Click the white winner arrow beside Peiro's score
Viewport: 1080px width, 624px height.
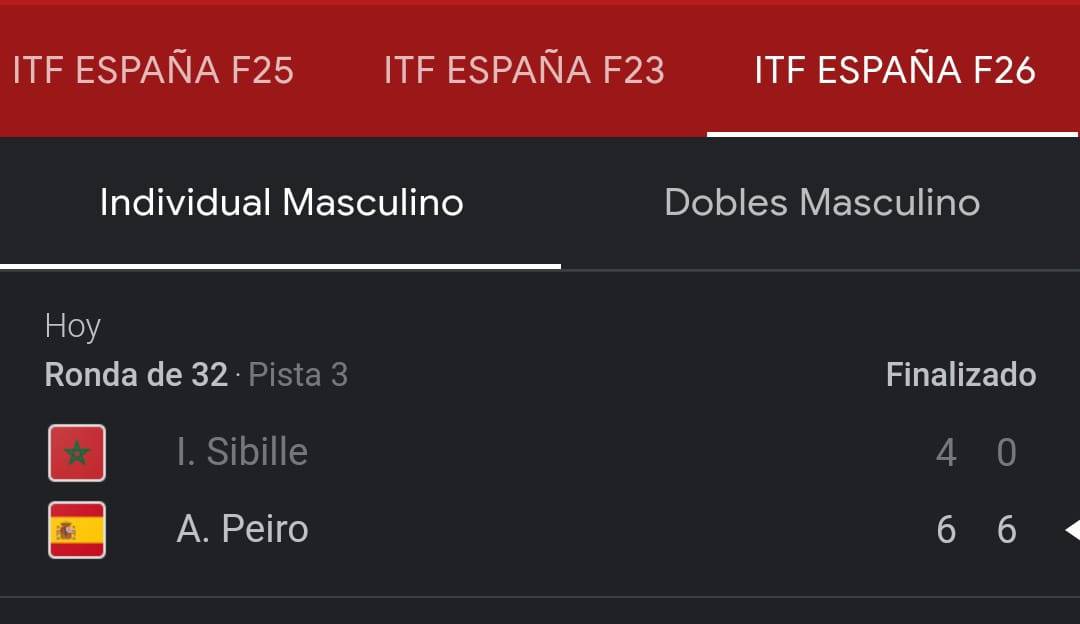pyautogui.click(x=1072, y=529)
